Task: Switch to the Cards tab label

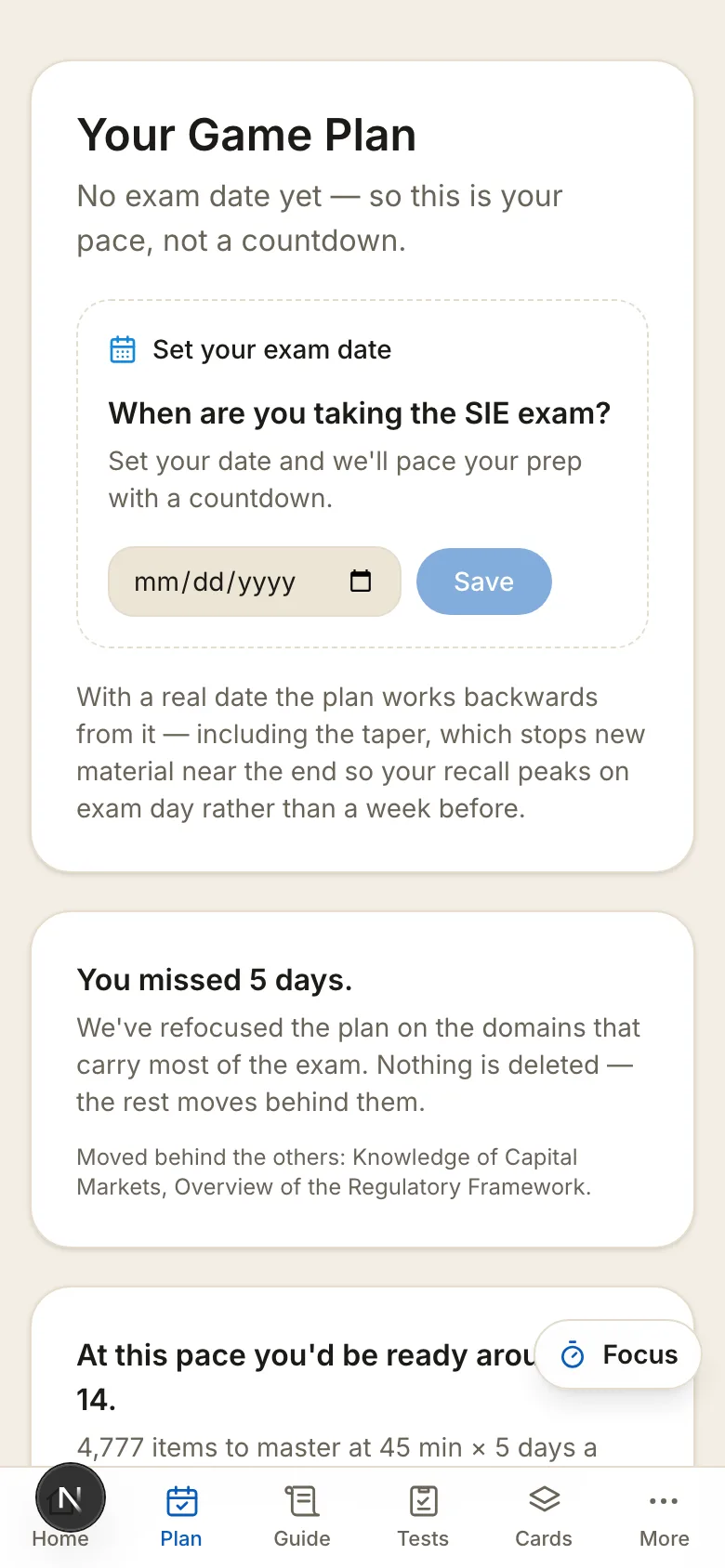Action: [x=544, y=1538]
